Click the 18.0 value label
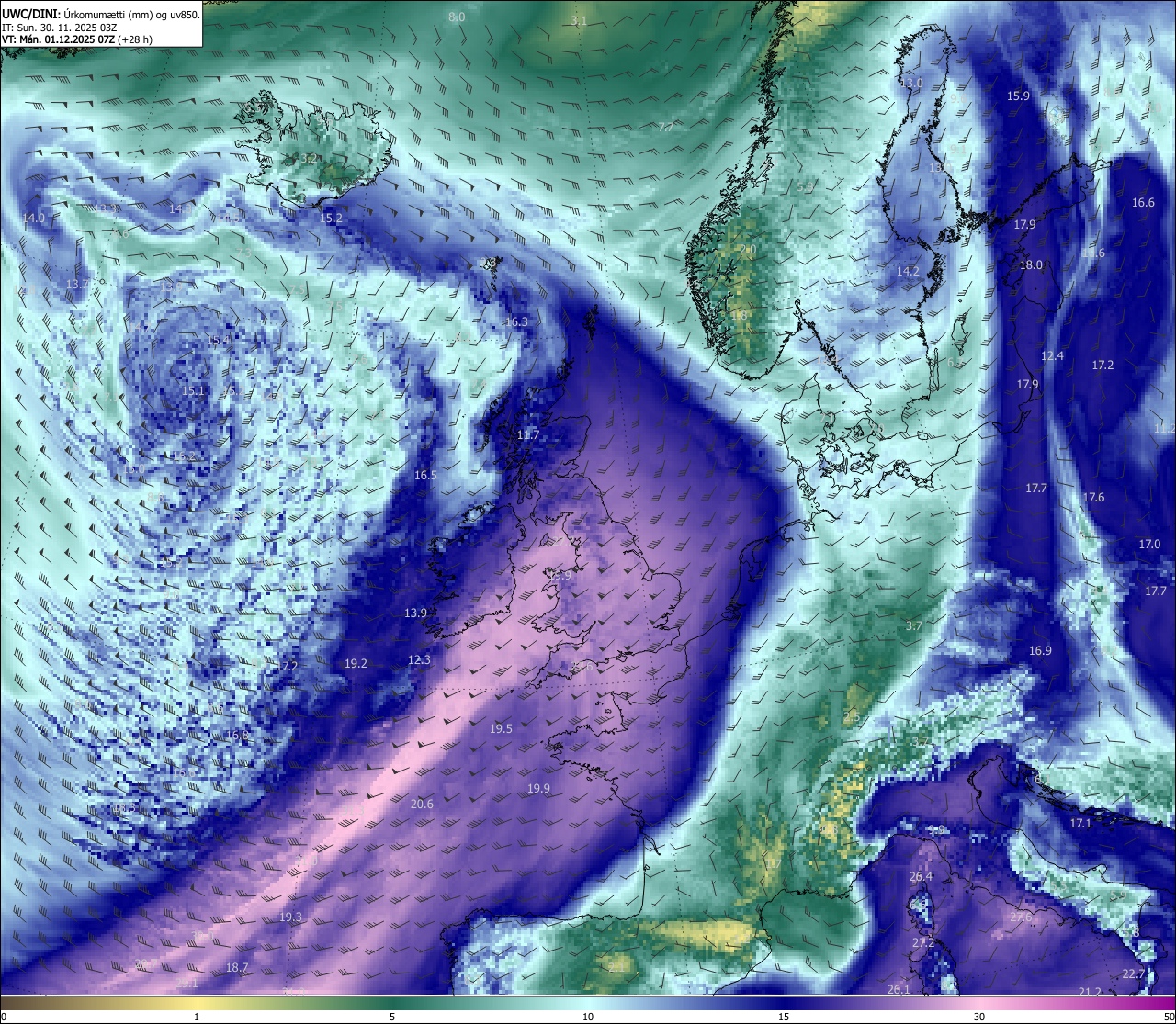 click(x=1031, y=264)
